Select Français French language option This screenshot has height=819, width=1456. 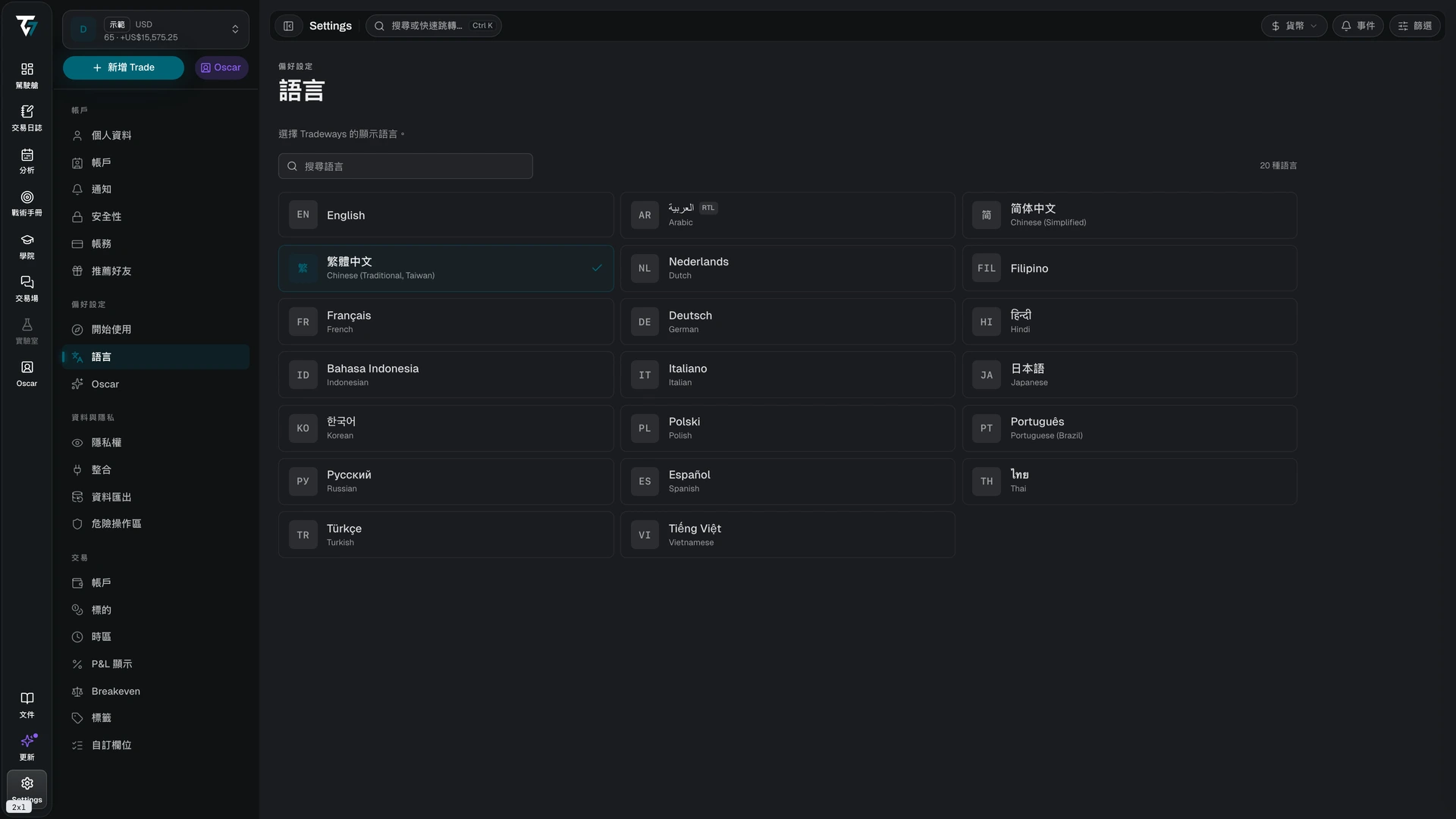click(x=446, y=322)
